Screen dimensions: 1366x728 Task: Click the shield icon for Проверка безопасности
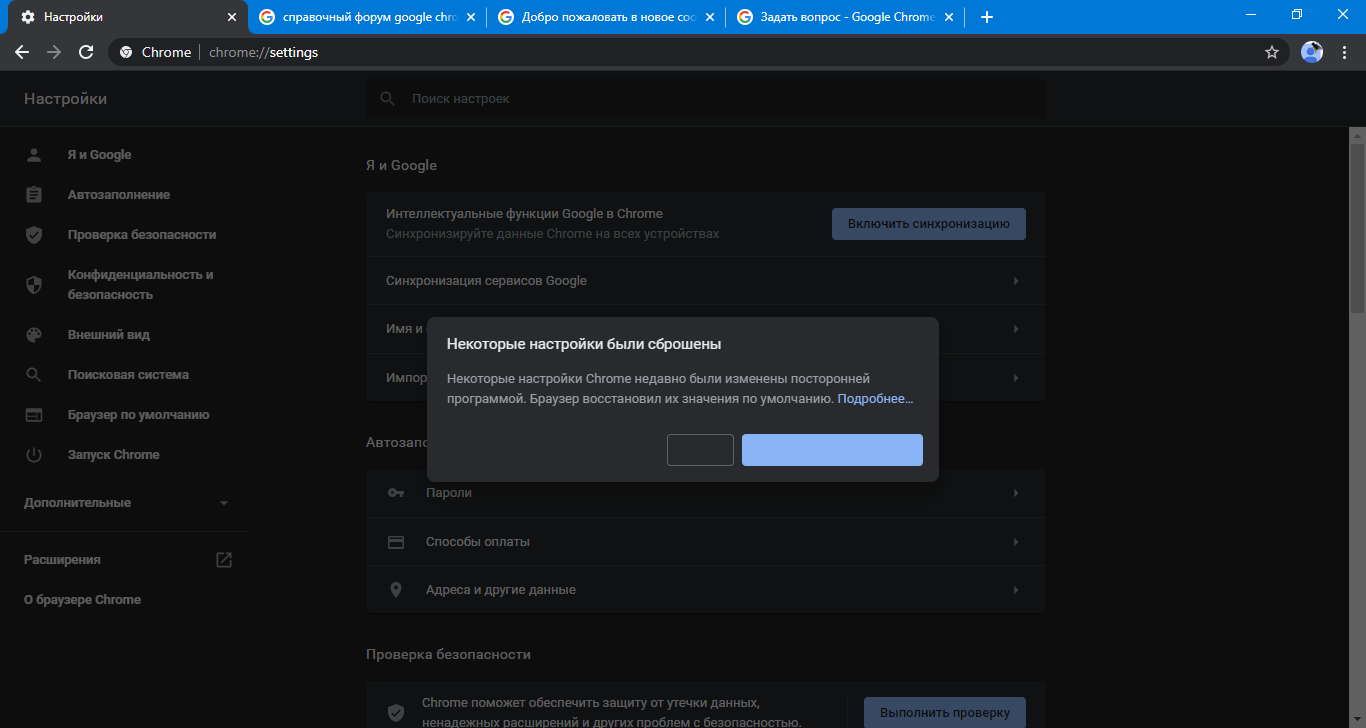(34, 235)
